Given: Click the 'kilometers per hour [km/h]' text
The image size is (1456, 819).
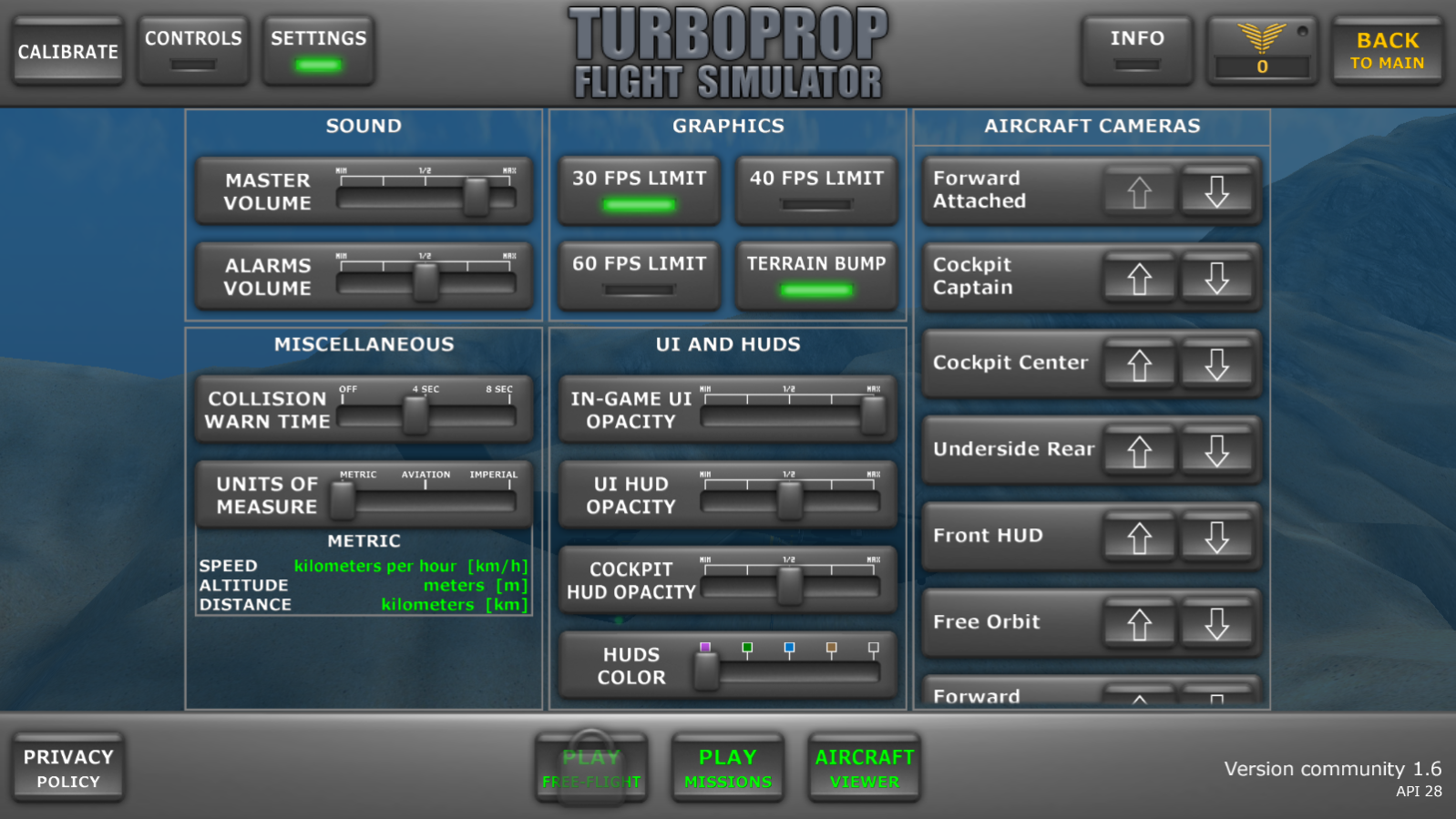Looking at the screenshot, I should coord(411,566).
